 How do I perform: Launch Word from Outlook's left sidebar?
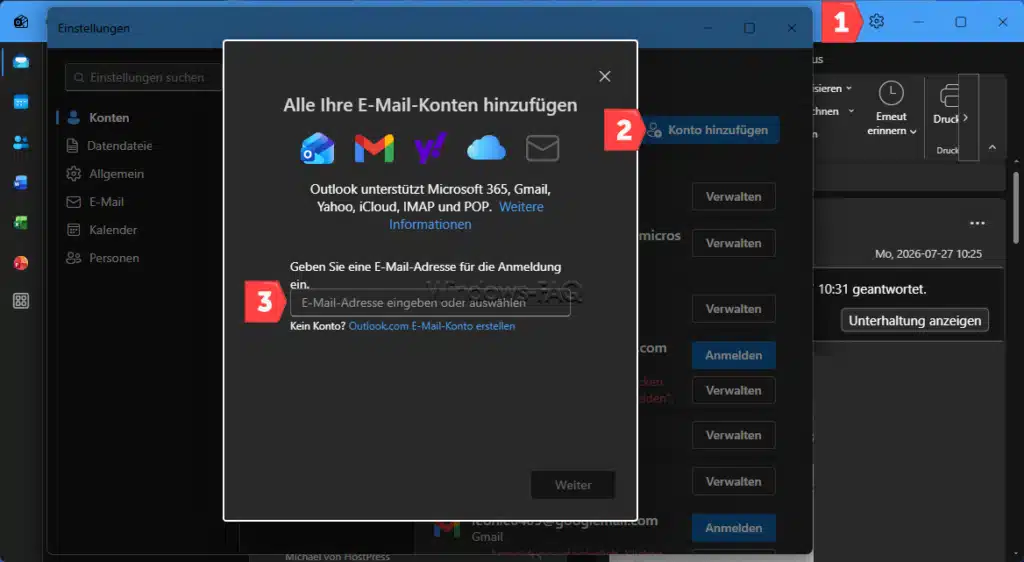pyautogui.click(x=21, y=183)
